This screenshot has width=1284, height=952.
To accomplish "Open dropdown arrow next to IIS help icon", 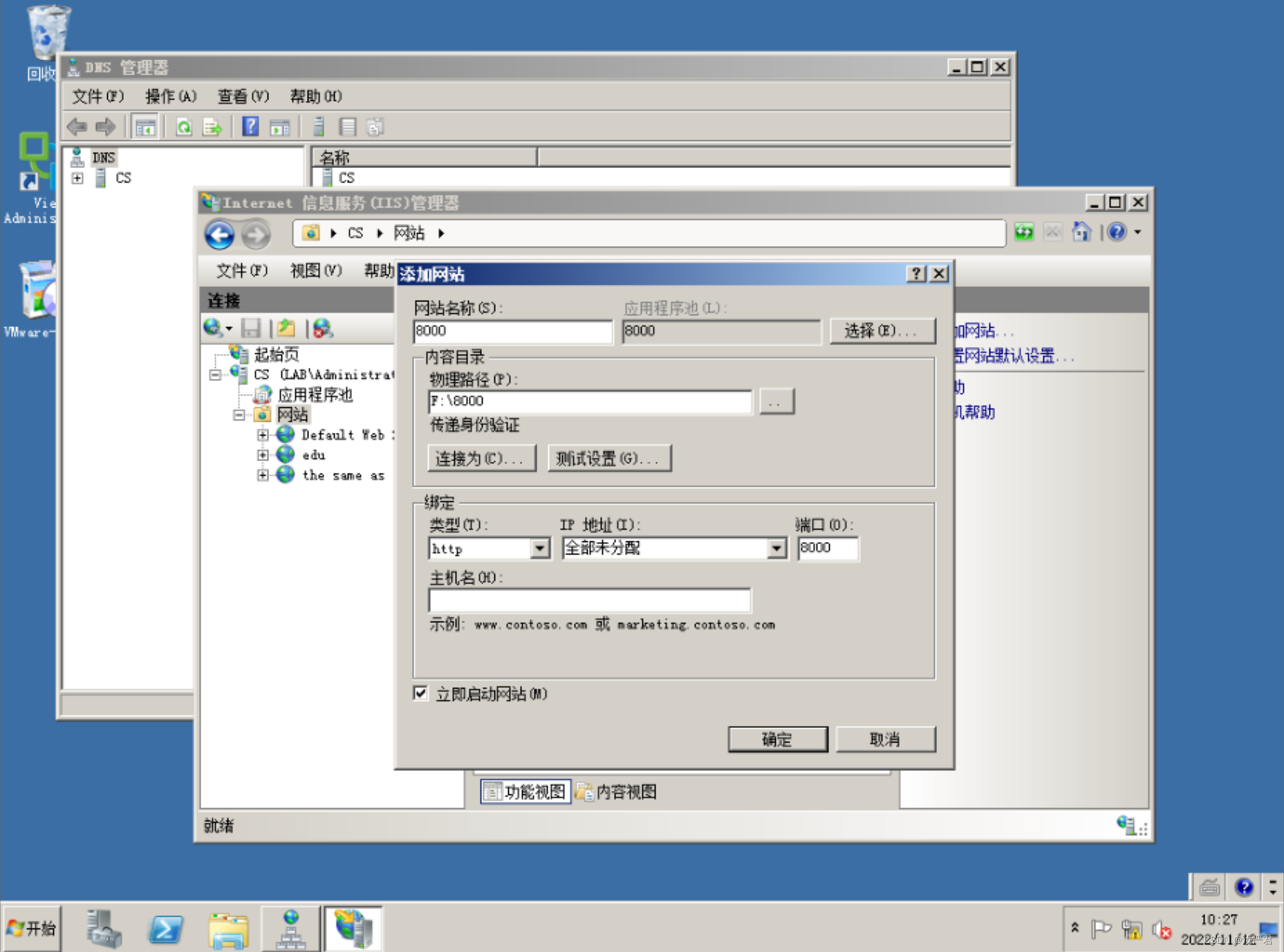I will click(1137, 232).
